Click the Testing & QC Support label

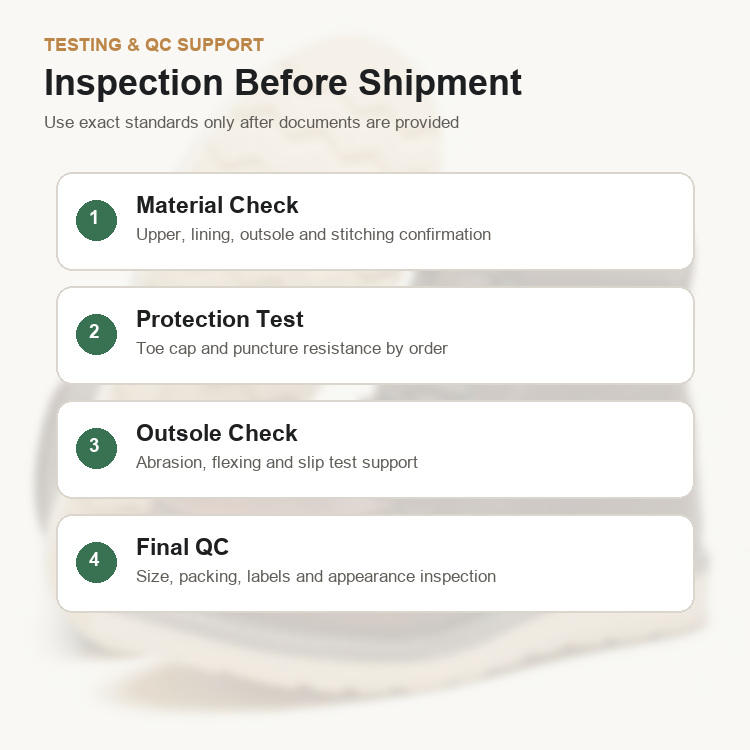[154, 44]
